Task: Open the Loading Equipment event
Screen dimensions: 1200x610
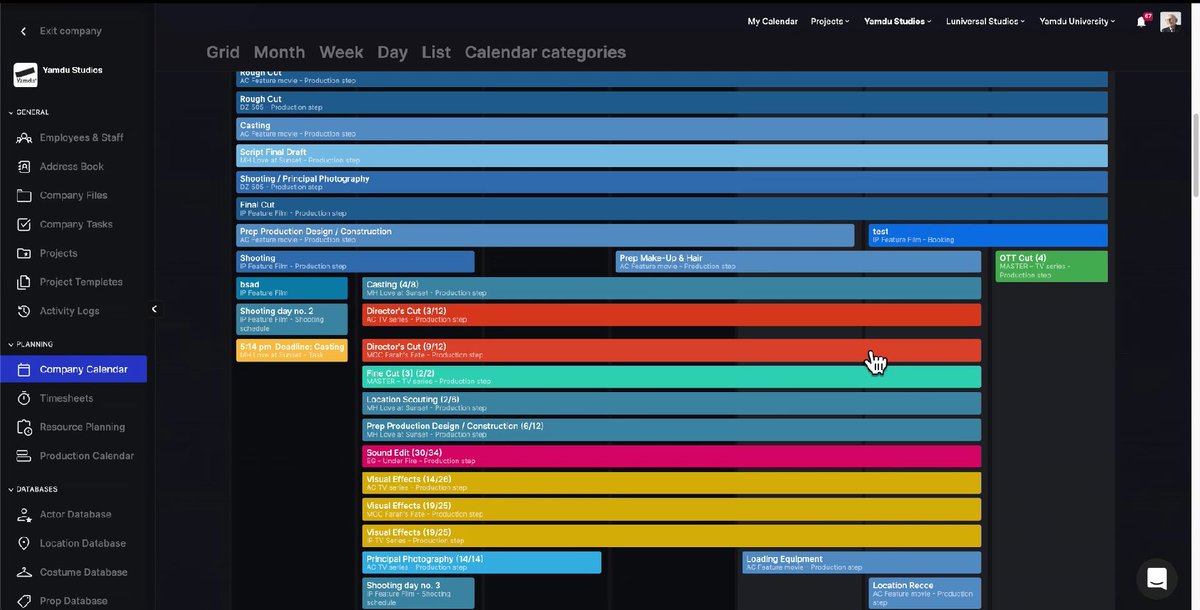Action: 861,562
